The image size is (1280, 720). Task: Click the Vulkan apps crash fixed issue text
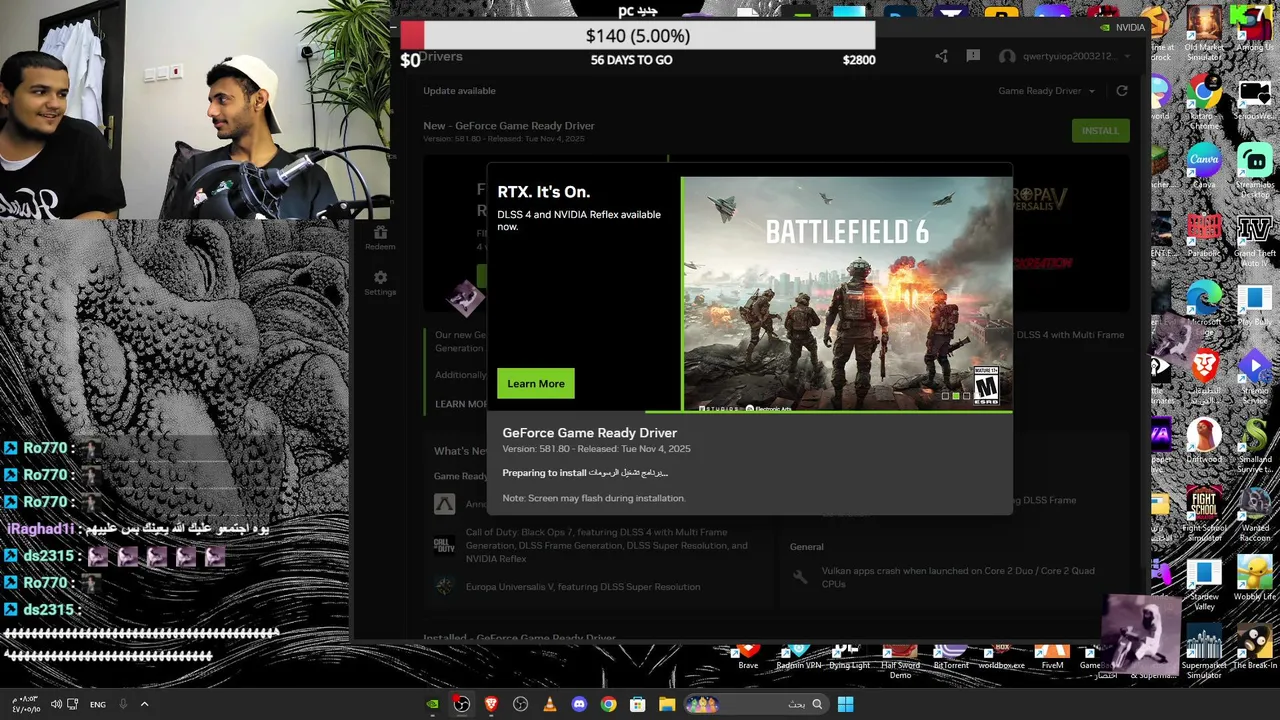pos(958,577)
